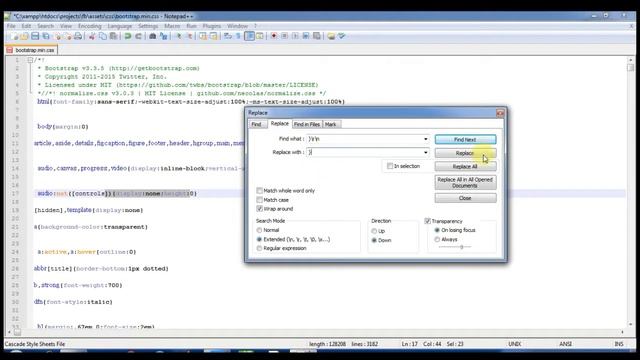Click the Redo toolbar icon

point(139,36)
